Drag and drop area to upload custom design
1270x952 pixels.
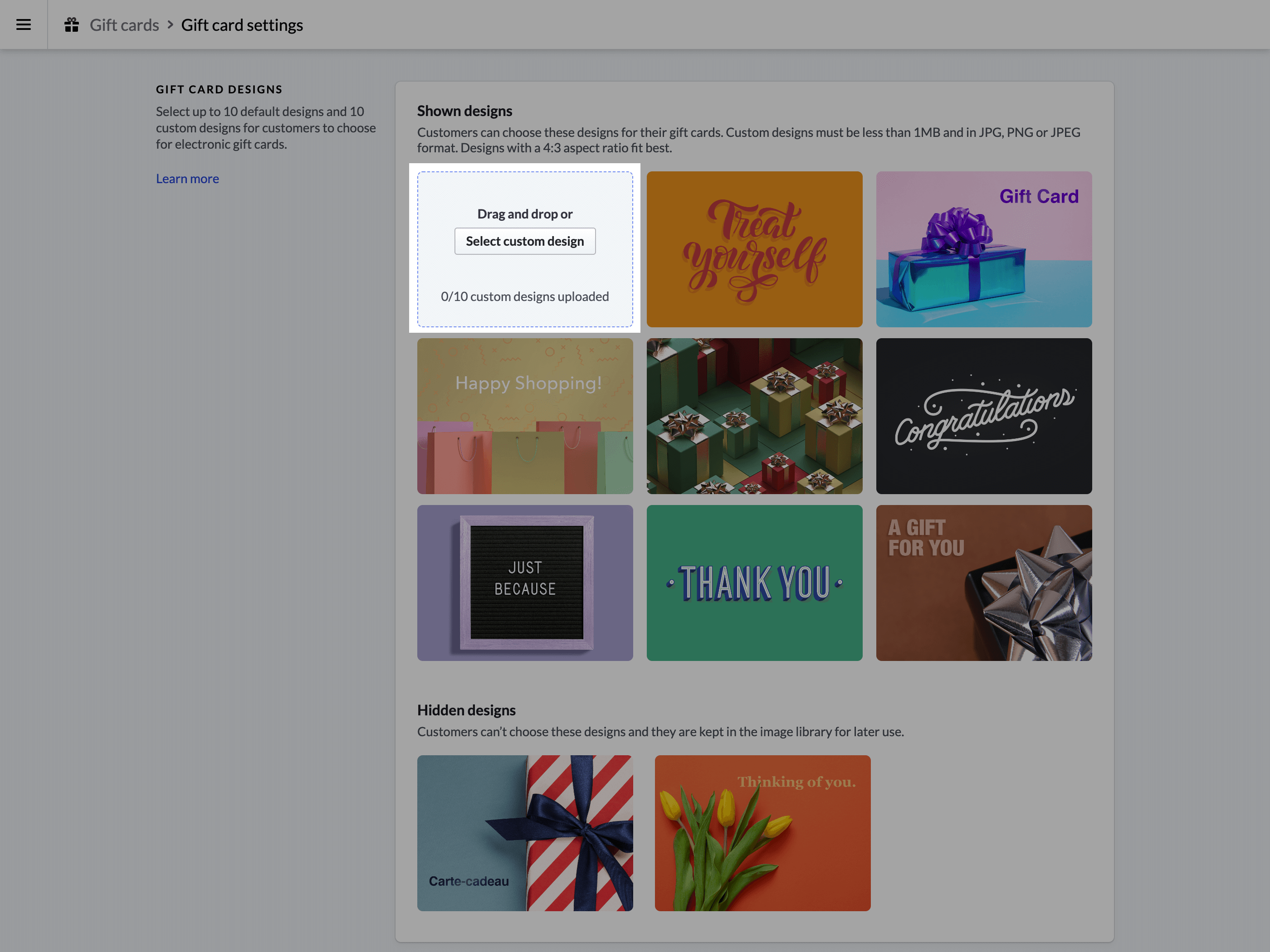tap(525, 249)
